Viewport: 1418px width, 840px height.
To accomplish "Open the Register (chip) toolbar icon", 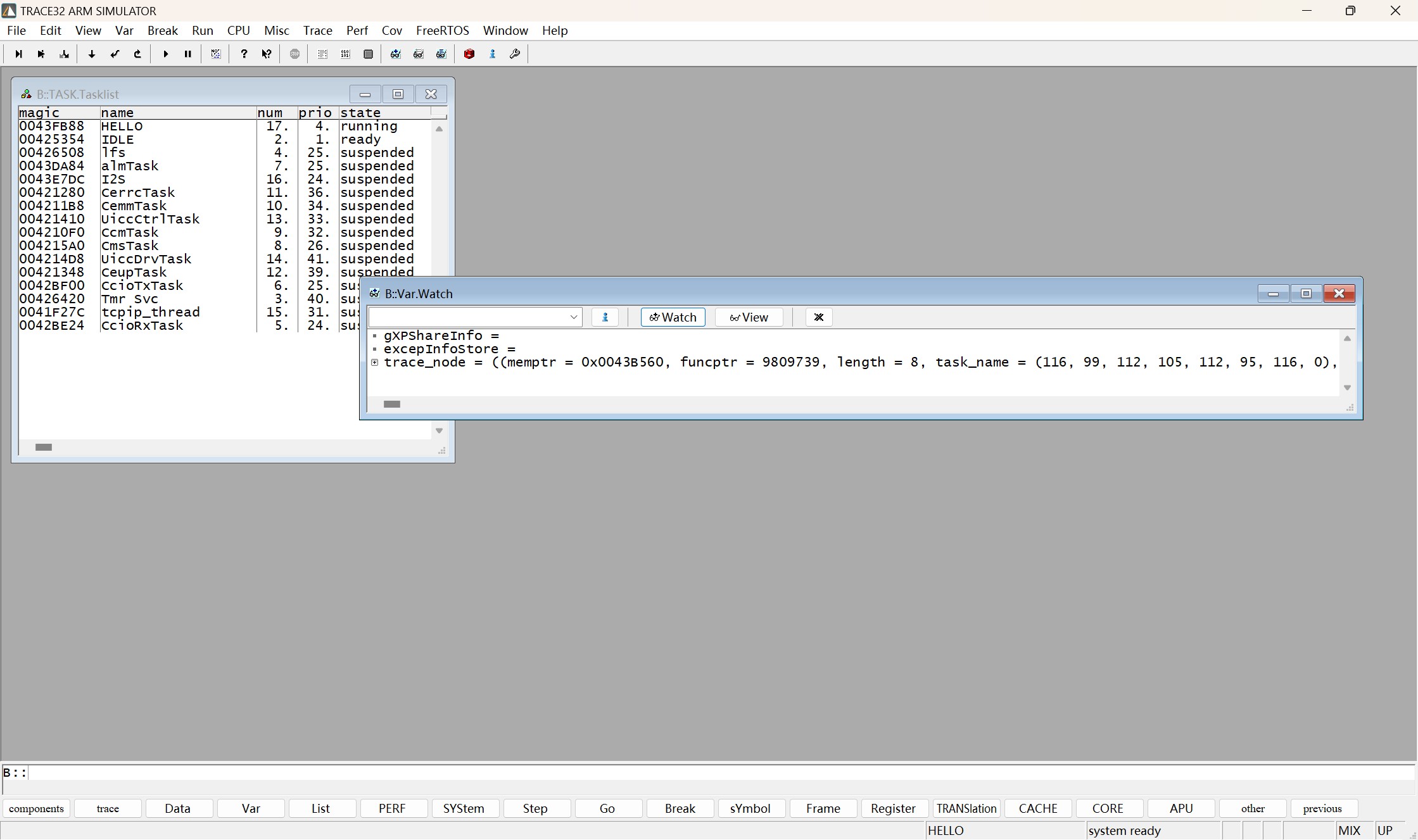I will pos(368,54).
